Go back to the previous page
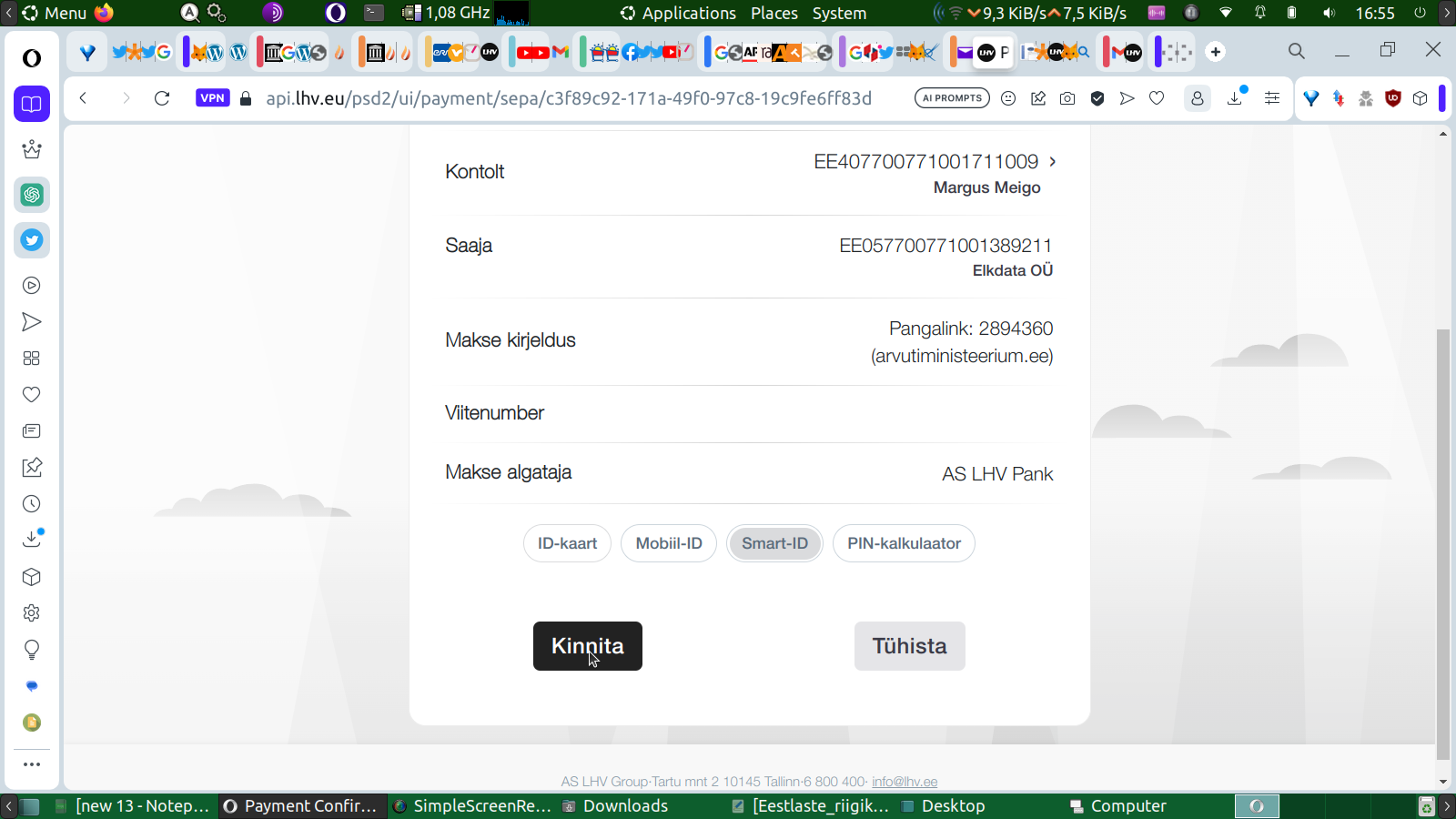Screen dimensions: 1456x819 tap(83, 98)
